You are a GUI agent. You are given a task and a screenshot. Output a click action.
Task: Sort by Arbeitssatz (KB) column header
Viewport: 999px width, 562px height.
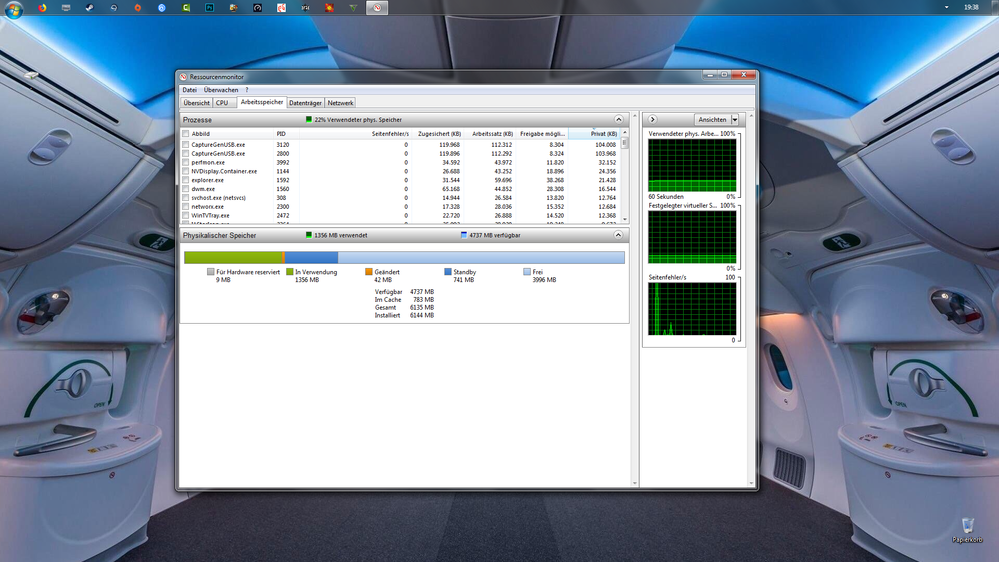tap(490, 134)
